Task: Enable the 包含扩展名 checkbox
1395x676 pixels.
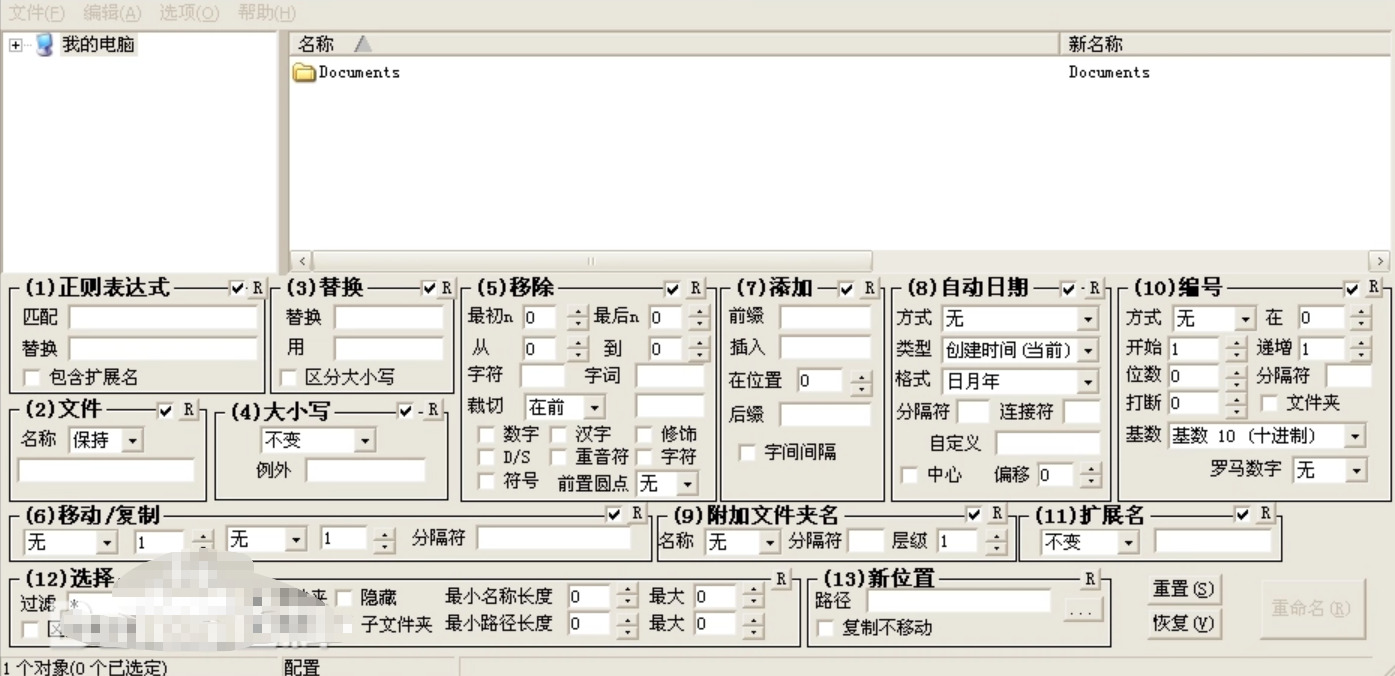Action: [32, 378]
